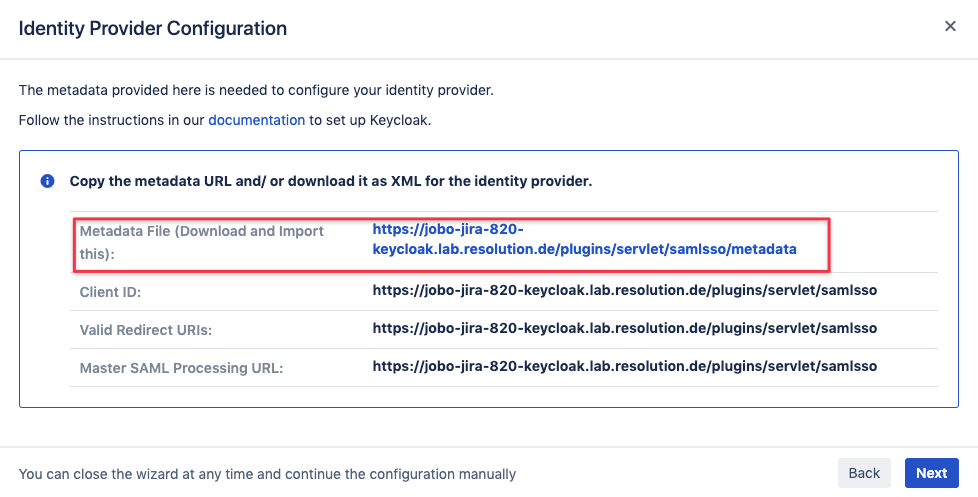
Task: Click the close the wizard at any time note
Action: point(268,475)
